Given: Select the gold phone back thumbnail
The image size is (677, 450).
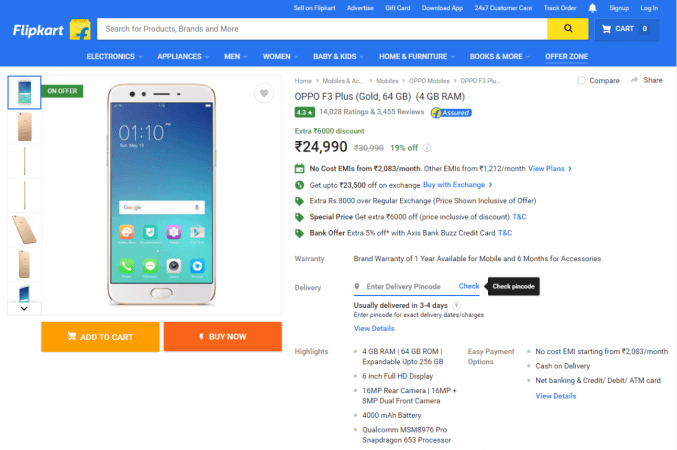Looking at the screenshot, I should point(24,127).
